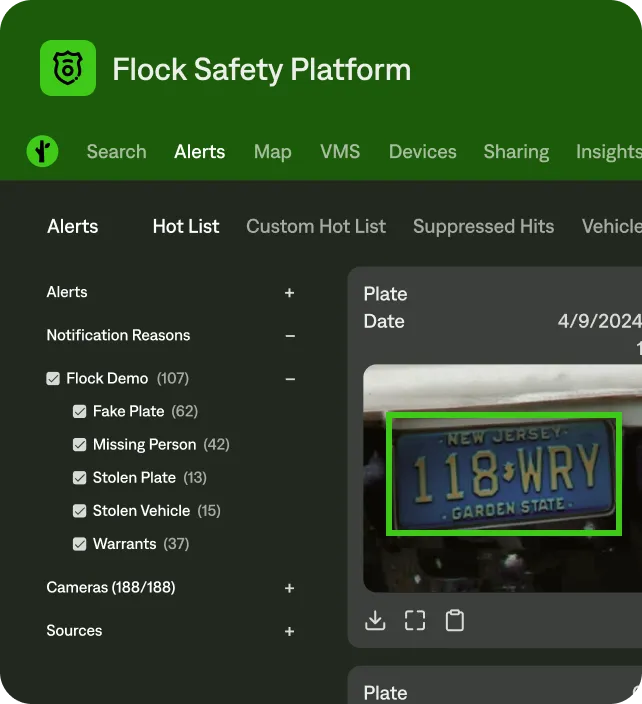Click the New Jersey plate thumbnail image
The image size is (642, 704).
(502, 478)
